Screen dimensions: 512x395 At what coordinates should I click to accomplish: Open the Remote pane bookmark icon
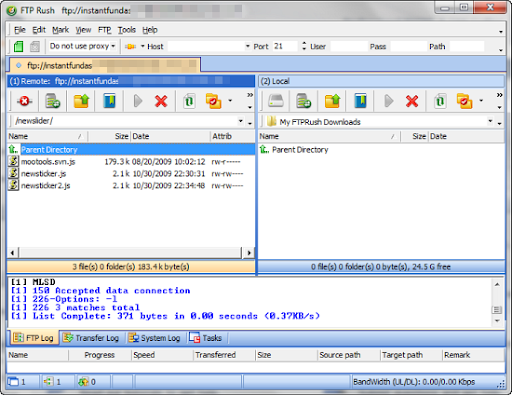[x=109, y=101]
